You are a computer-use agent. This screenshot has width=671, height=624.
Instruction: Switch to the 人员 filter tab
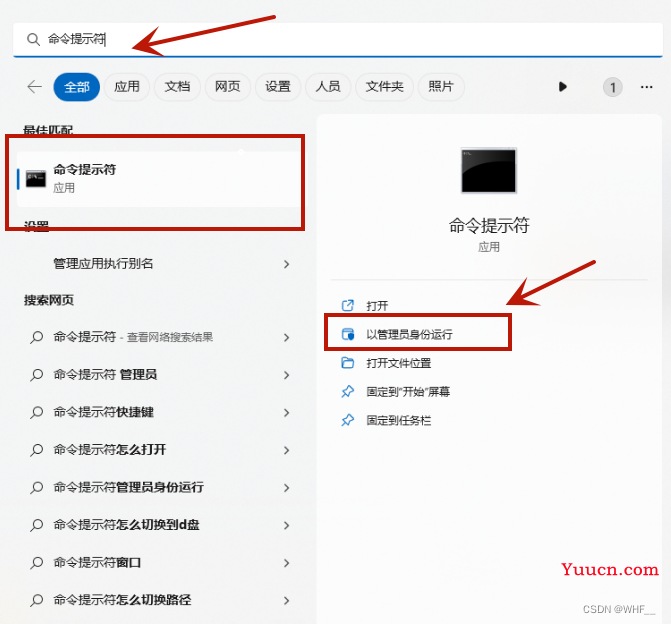(328, 87)
